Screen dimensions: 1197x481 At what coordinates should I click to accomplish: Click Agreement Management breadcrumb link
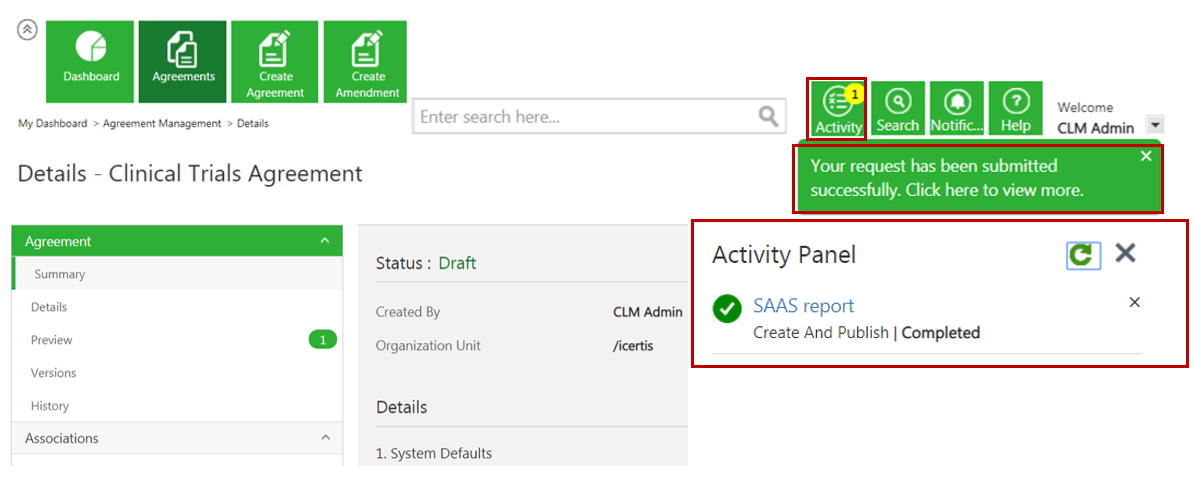162,124
